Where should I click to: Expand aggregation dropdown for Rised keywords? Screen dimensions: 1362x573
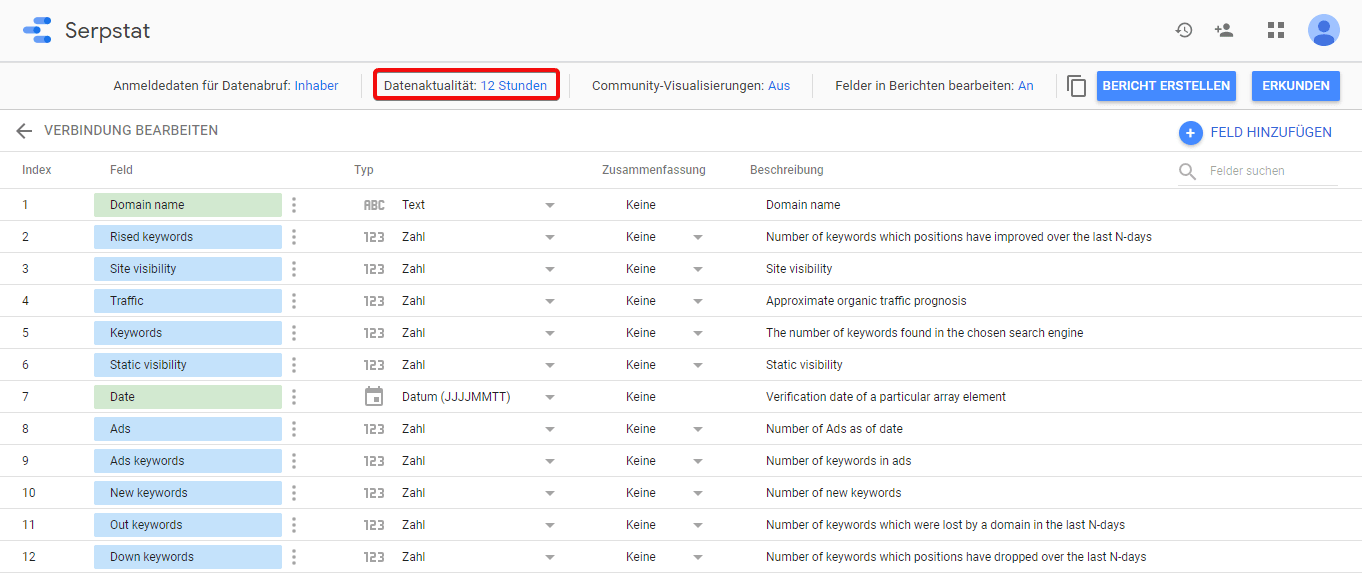click(x=698, y=237)
